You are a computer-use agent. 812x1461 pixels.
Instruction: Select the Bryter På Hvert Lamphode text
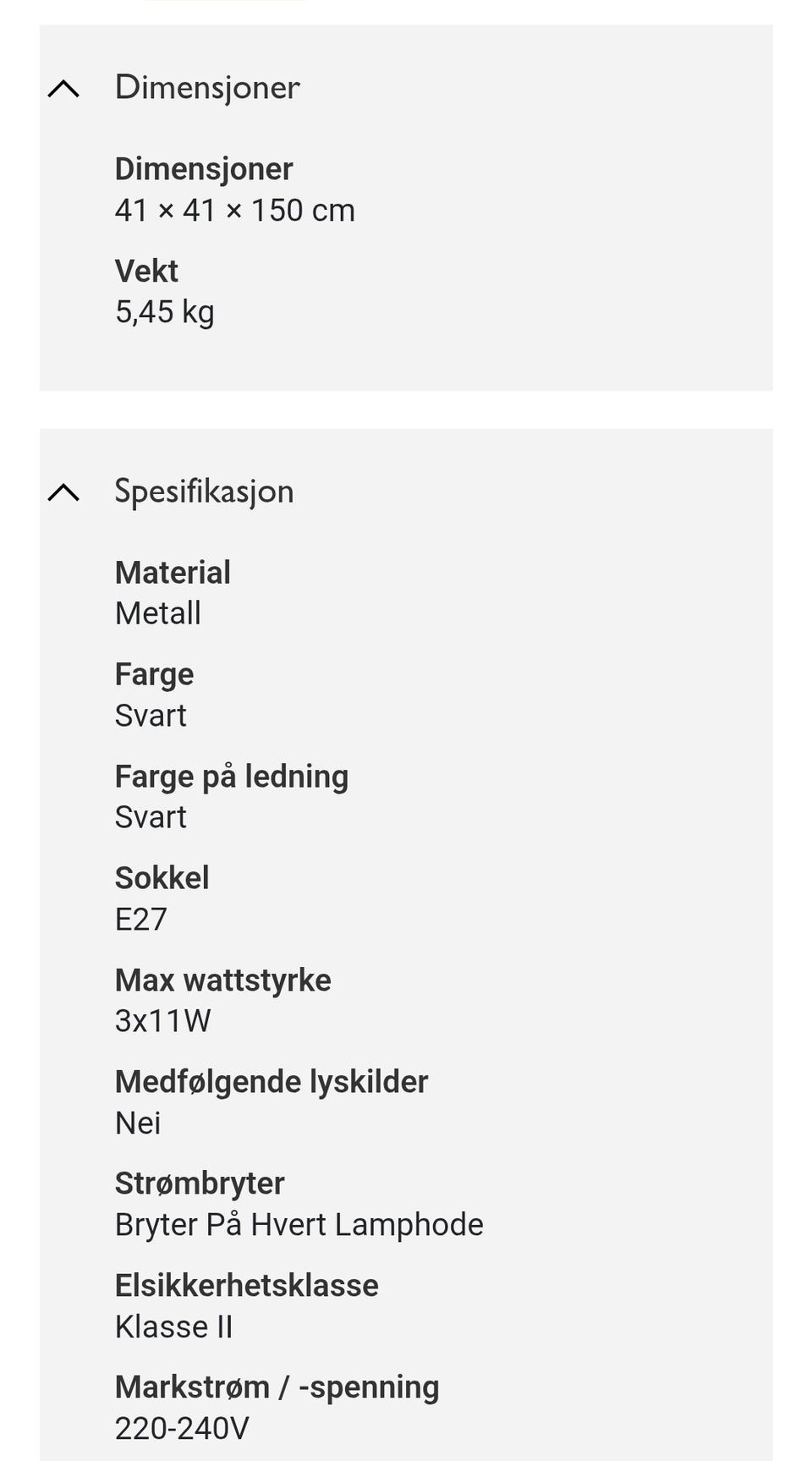pos(299,1225)
